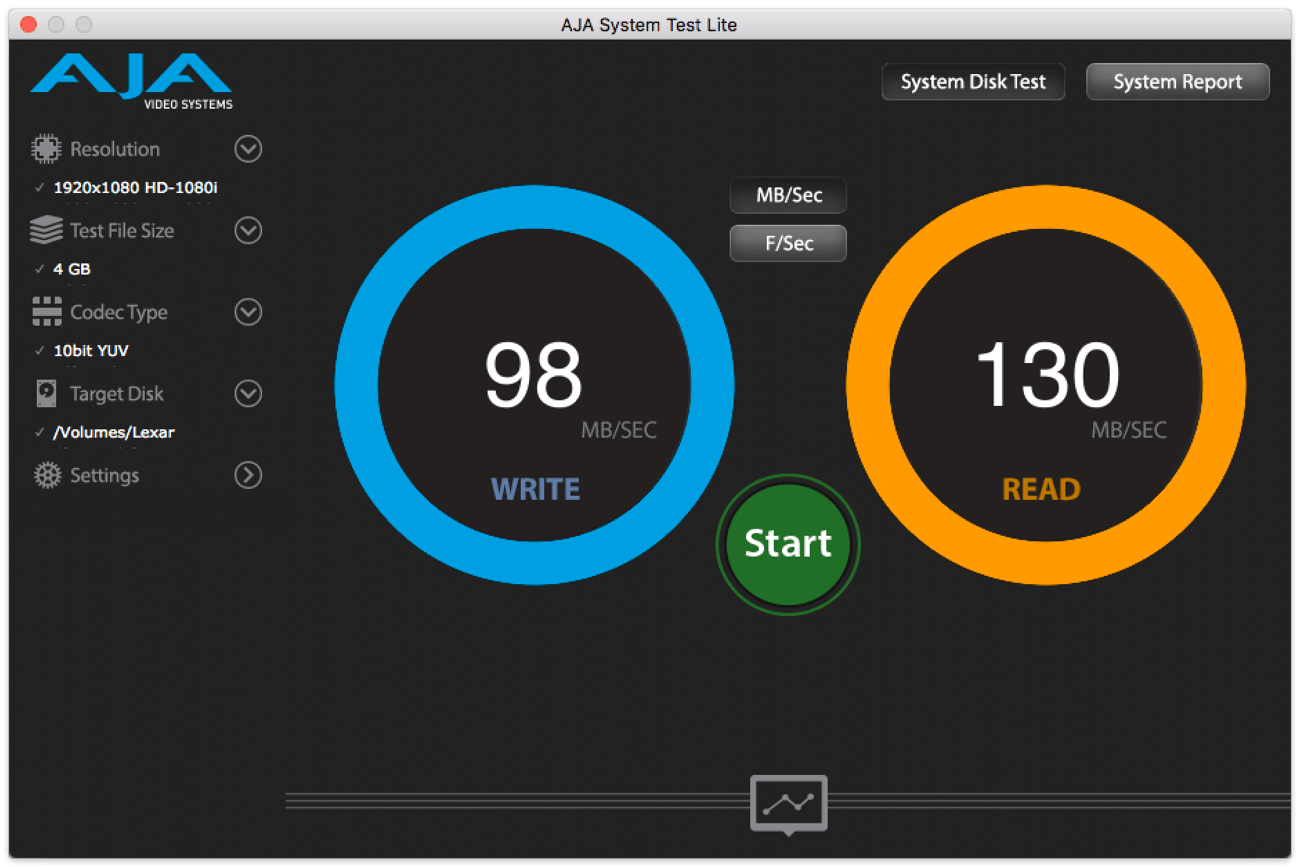Expand the Resolution dropdown chevron

tap(248, 149)
